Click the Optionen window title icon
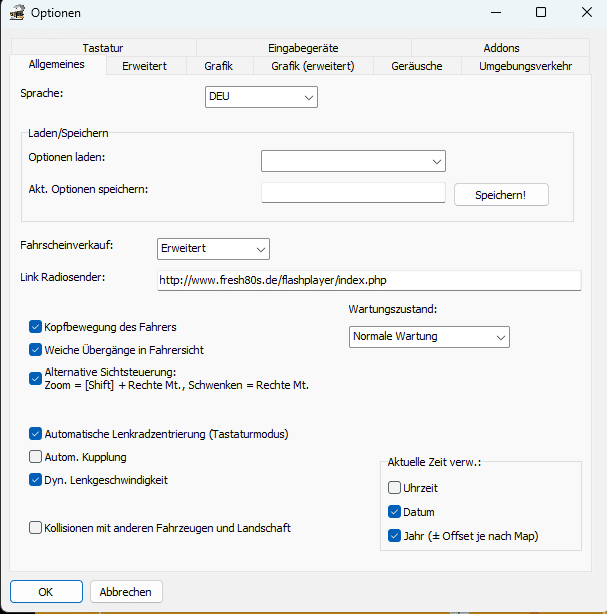This screenshot has width=607, height=614. click(x=16, y=13)
